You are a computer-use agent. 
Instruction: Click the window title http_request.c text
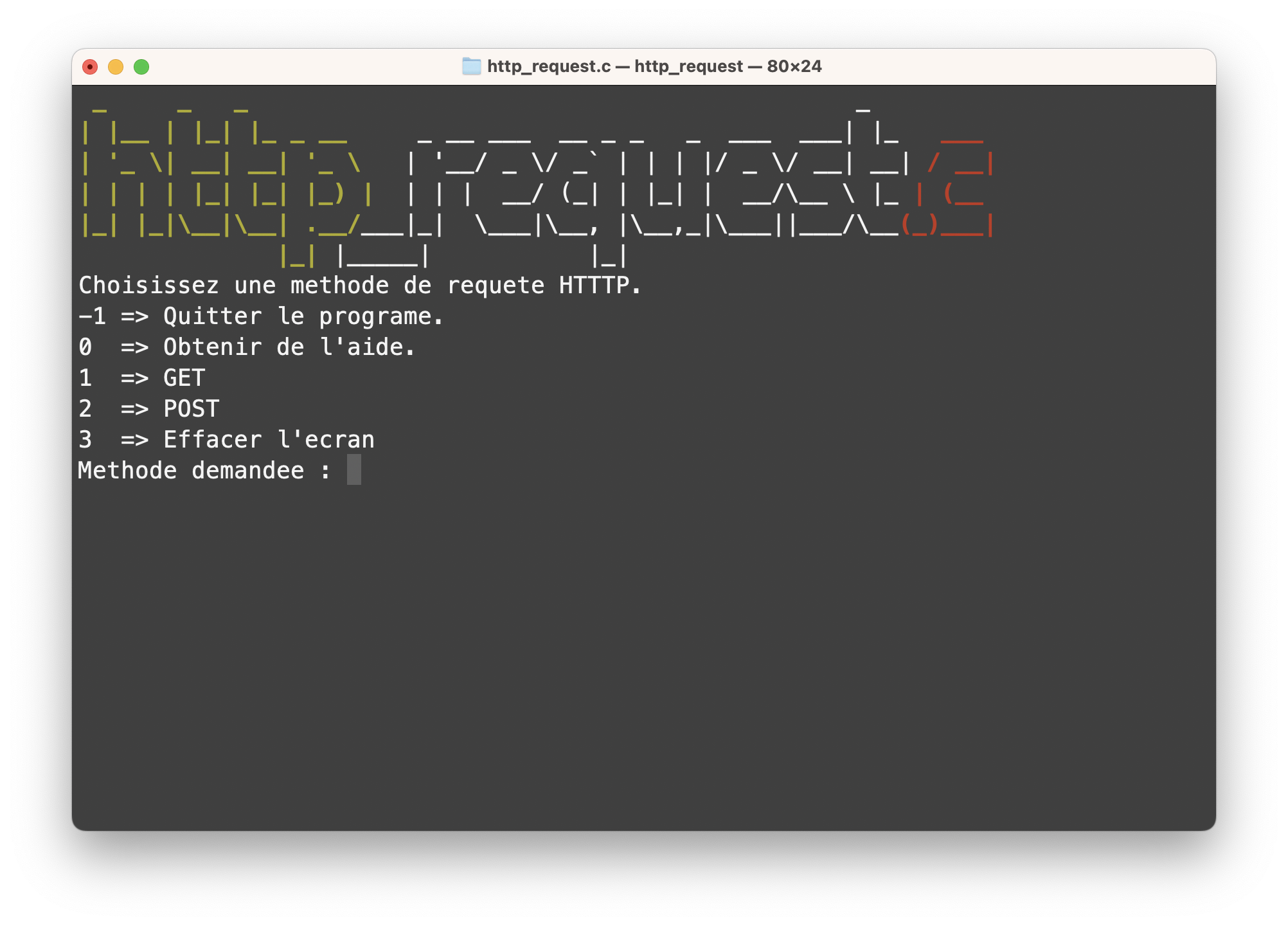point(548,66)
